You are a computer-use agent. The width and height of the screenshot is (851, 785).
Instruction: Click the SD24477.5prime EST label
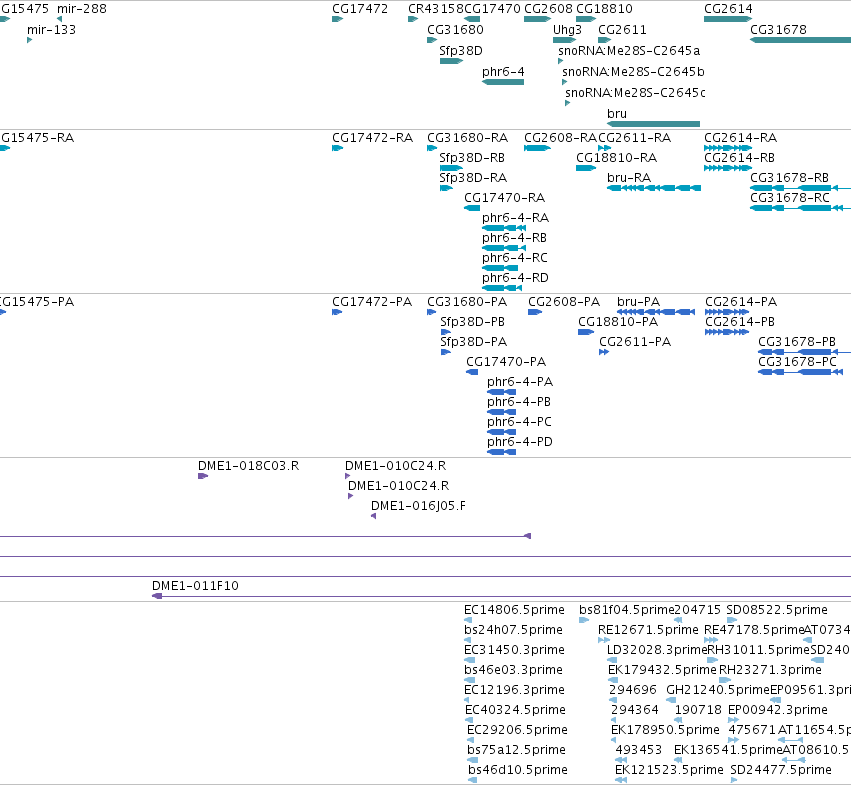pyautogui.click(x=780, y=770)
